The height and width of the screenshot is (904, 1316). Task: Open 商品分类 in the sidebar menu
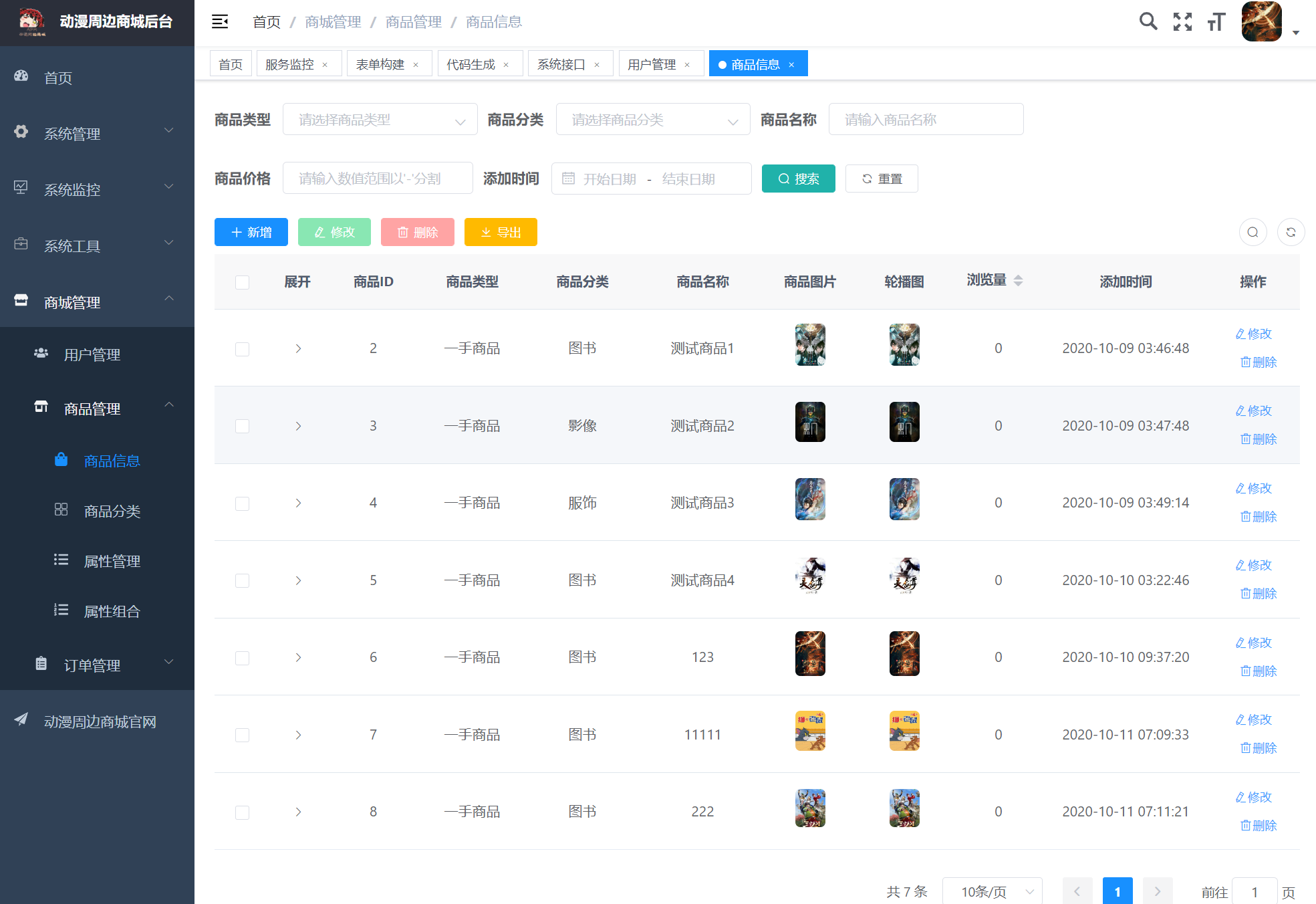(112, 512)
